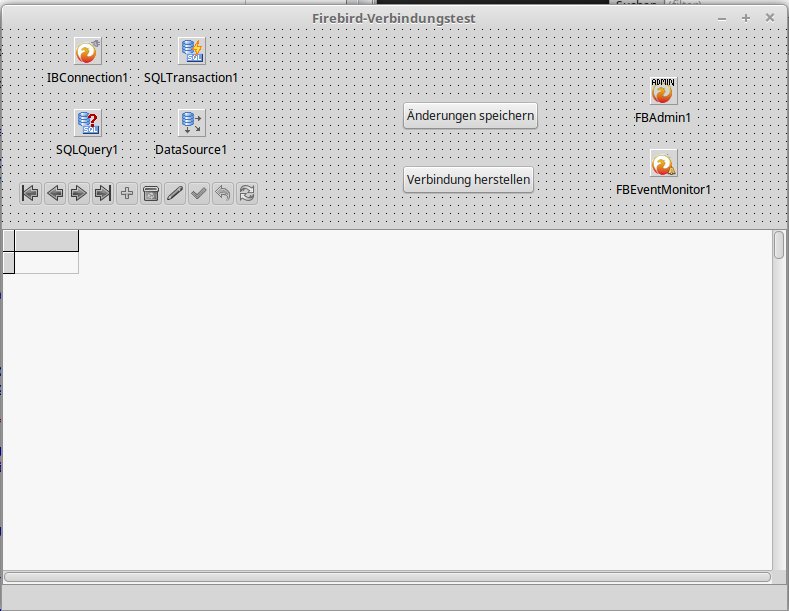
Task: Click the empty first data grid cell
Action: (46, 262)
